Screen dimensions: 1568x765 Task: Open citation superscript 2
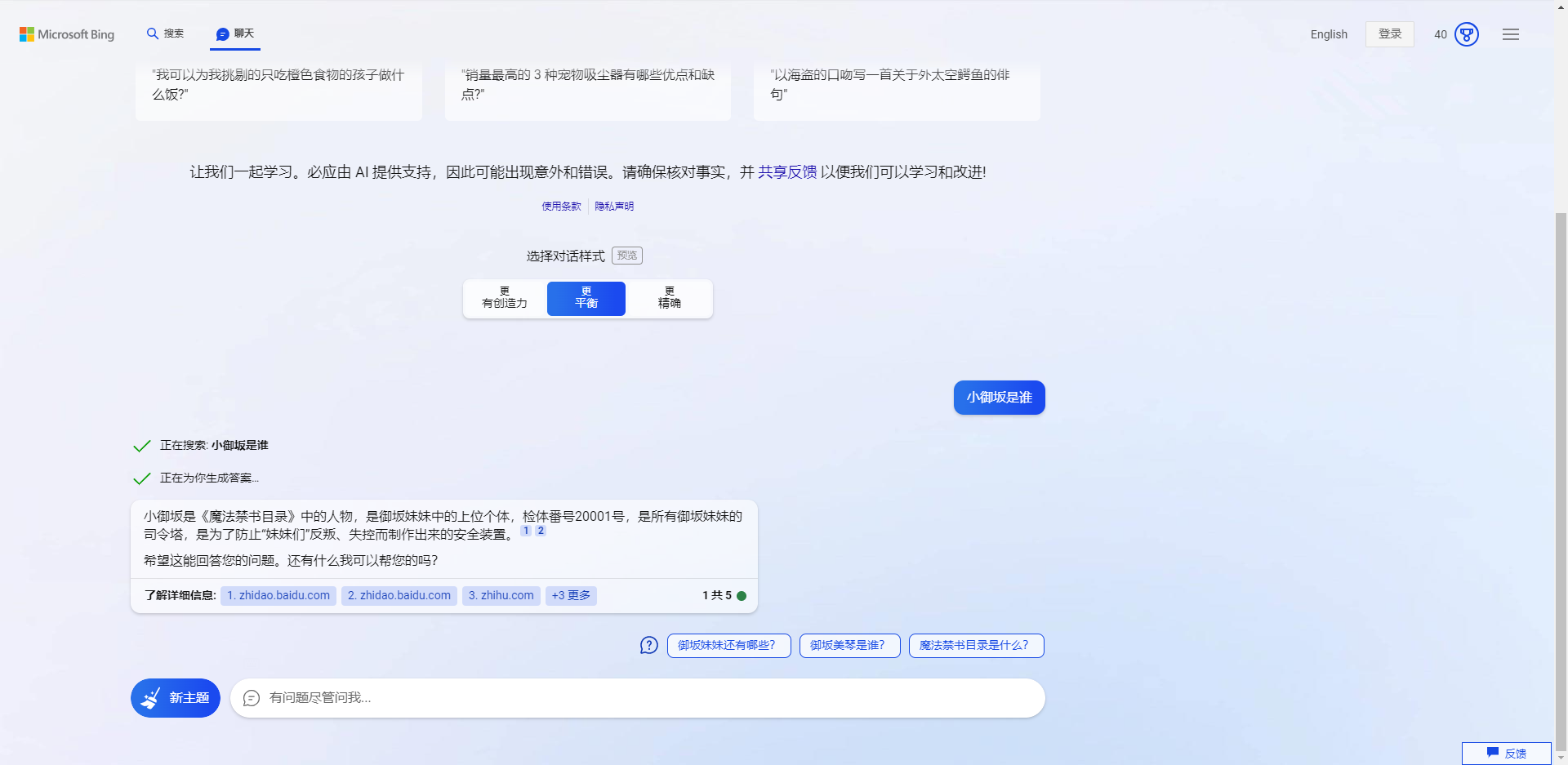[541, 531]
